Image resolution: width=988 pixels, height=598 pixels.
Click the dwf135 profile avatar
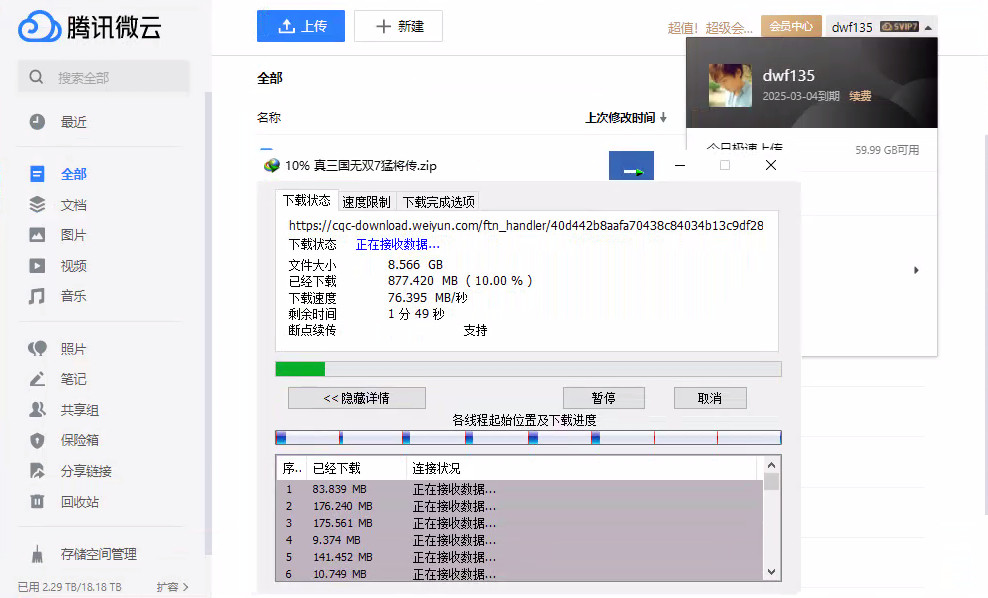point(730,85)
